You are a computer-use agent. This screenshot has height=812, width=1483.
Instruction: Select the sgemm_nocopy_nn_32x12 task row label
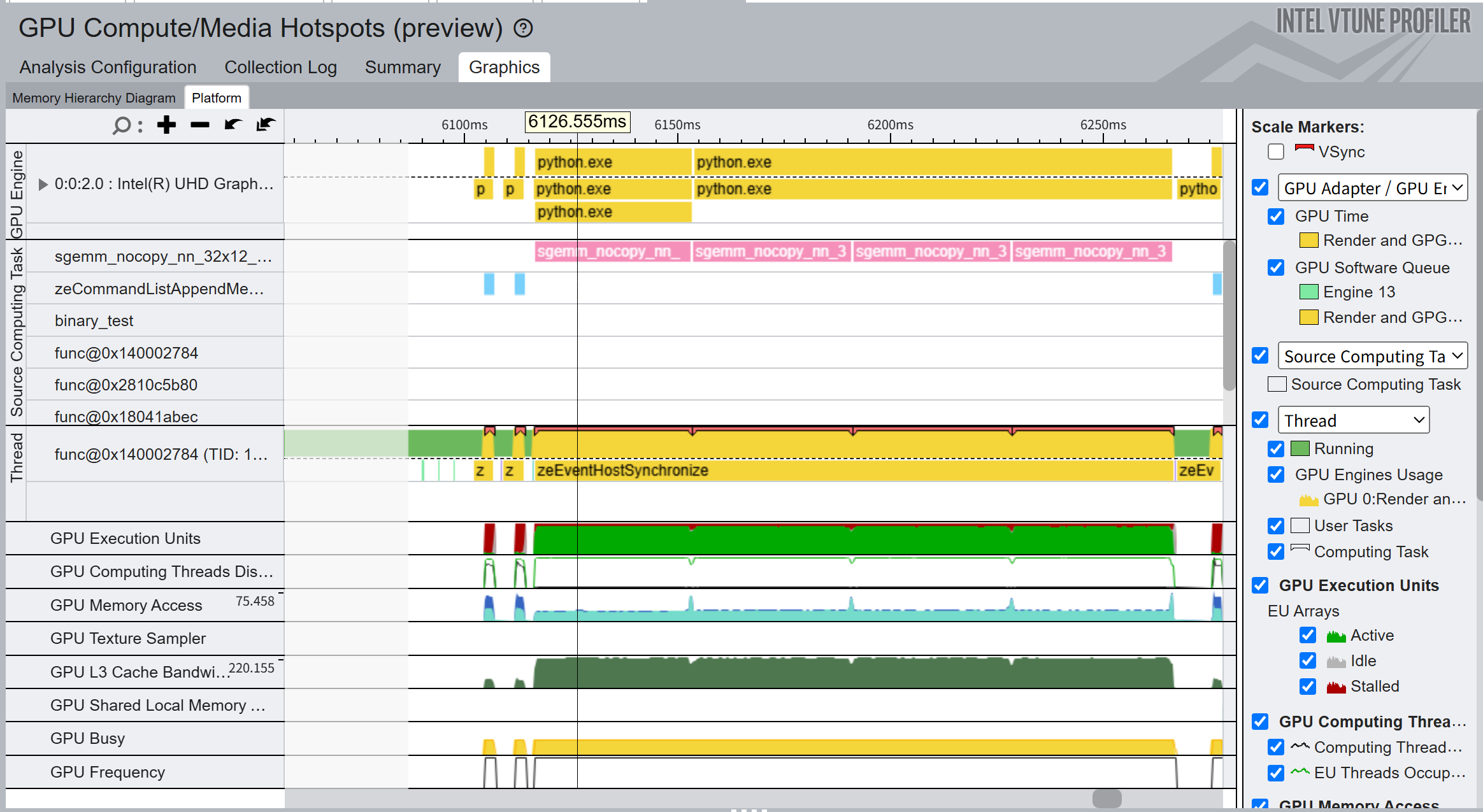164,257
